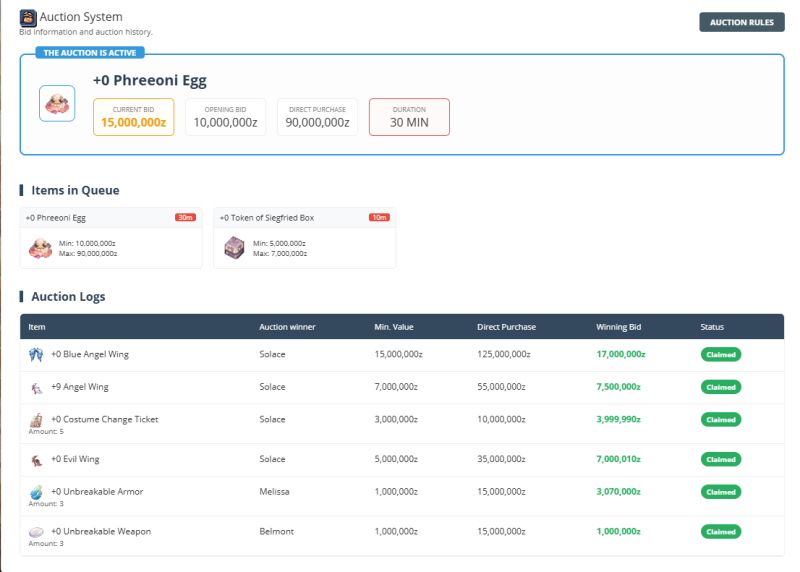
Task: Click the Auction System header icon
Action: tap(28, 18)
